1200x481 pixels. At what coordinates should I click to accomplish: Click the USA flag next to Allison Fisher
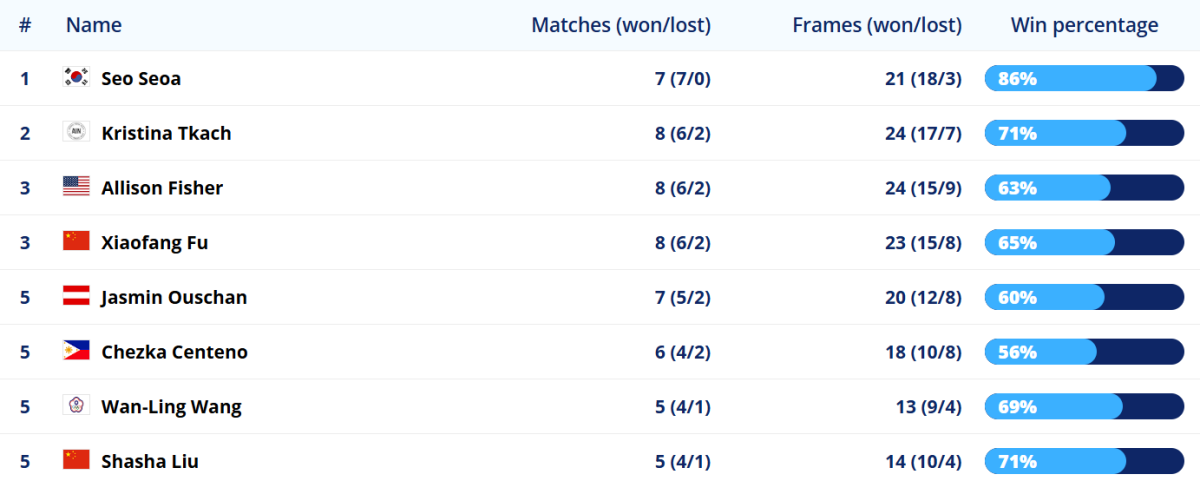click(76, 187)
